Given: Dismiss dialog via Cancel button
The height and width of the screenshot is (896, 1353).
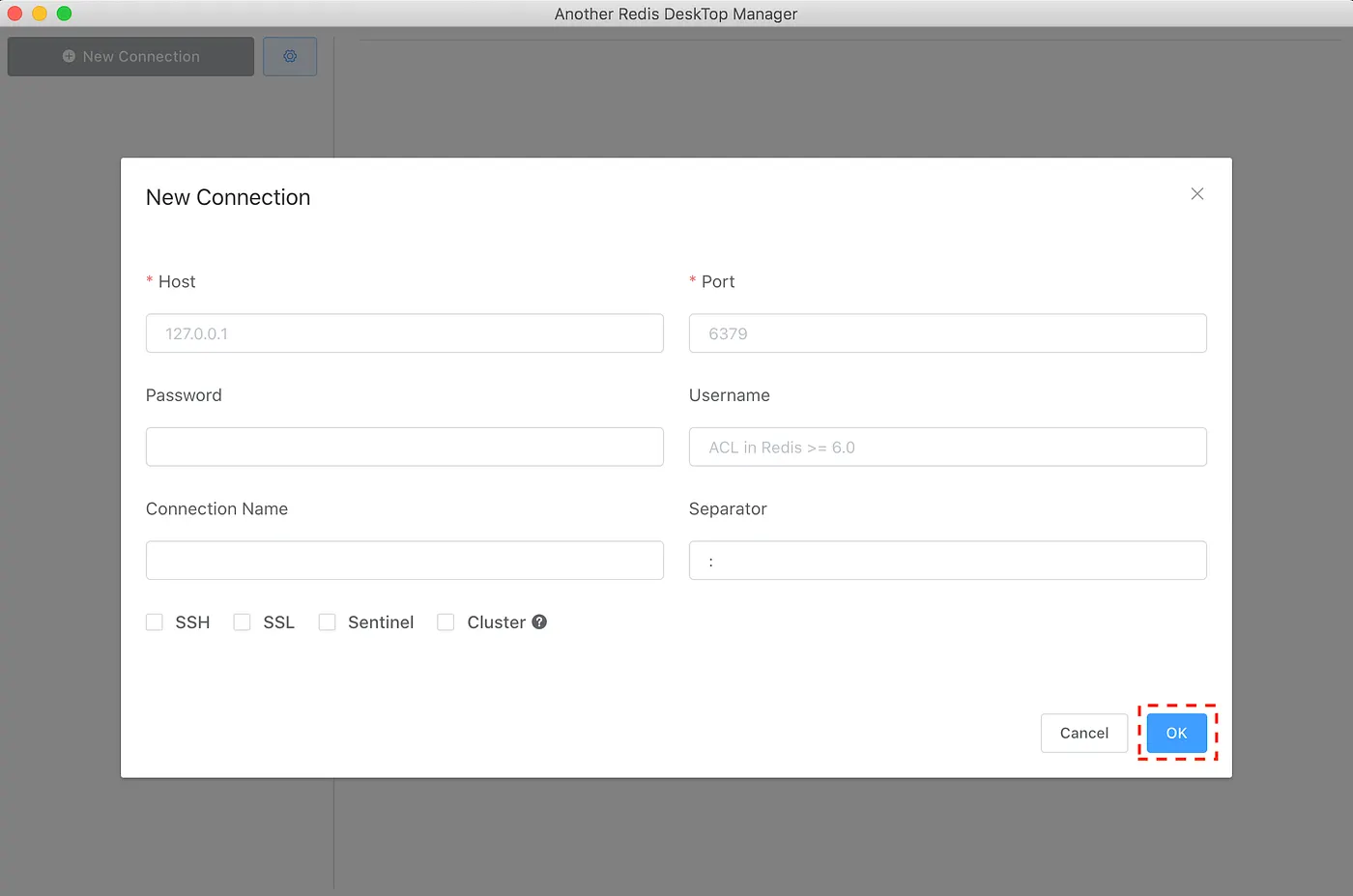Looking at the screenshot, I should coord(1084,733).
